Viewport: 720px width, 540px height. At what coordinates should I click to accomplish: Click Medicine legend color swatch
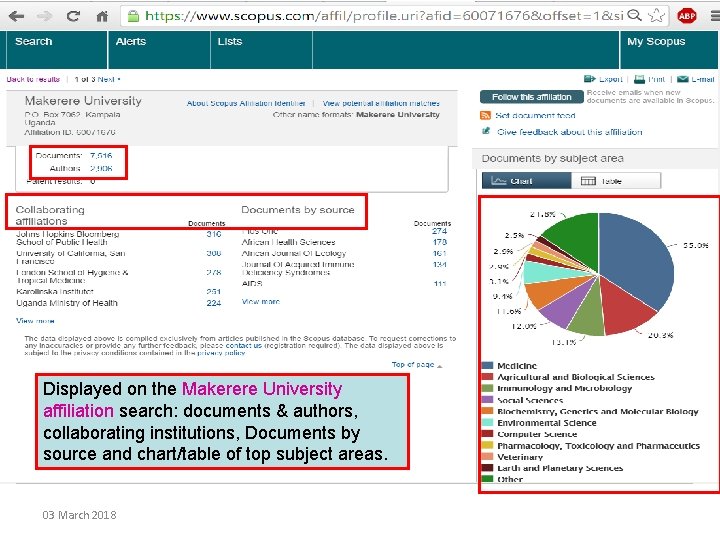click(x=487, y=366)
